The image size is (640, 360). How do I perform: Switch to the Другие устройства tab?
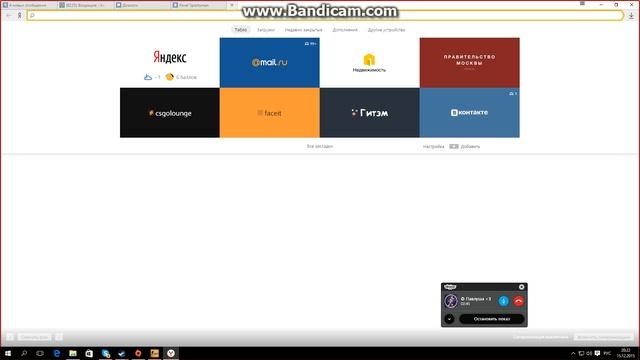pyautogui.click(x=386, y=30)
